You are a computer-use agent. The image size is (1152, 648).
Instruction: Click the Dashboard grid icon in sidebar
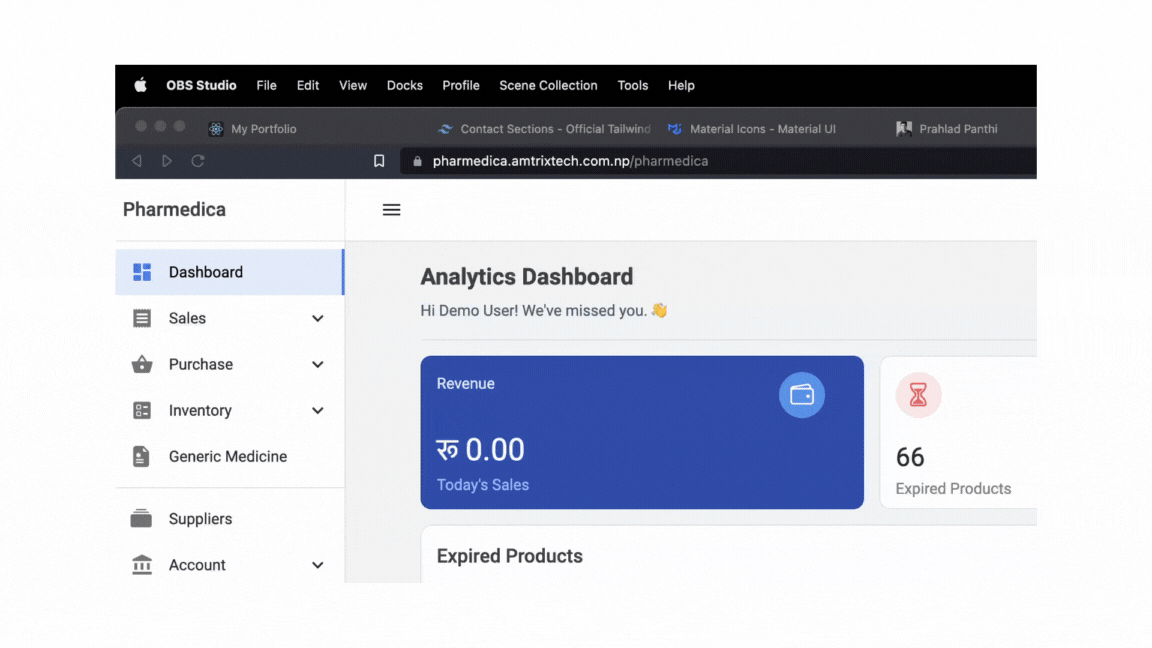coord(142,272)
